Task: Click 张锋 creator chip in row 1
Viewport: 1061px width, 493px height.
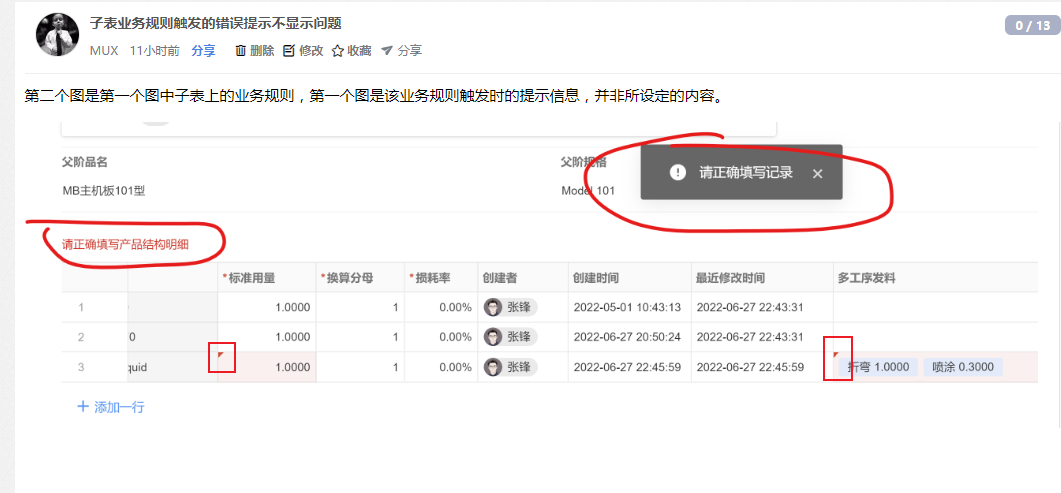Action: (x=510, y=308)
